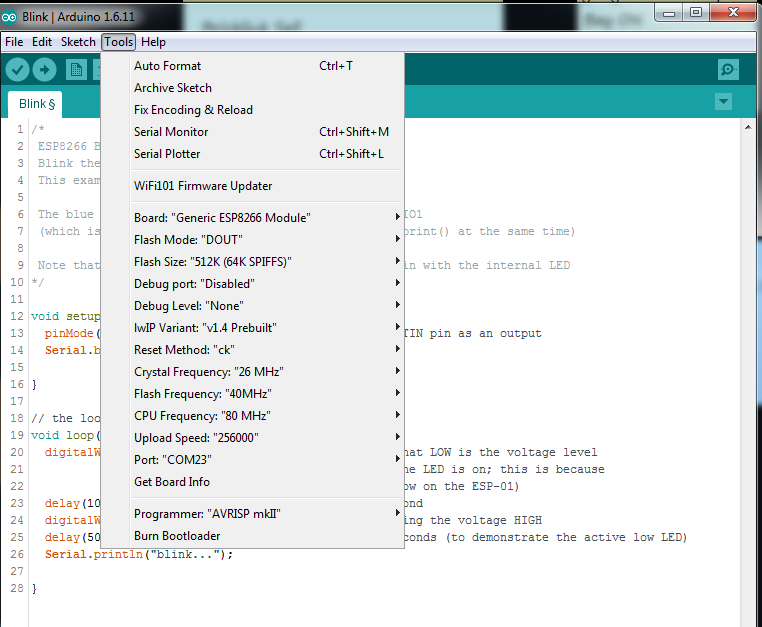
Task: Click code line Serial.println("blink...")
Action: coord(139,555)
